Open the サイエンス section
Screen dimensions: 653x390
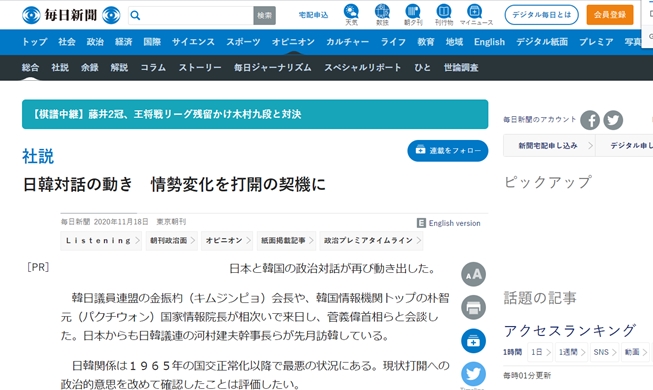pyautogui.click(x=193, y=42)
